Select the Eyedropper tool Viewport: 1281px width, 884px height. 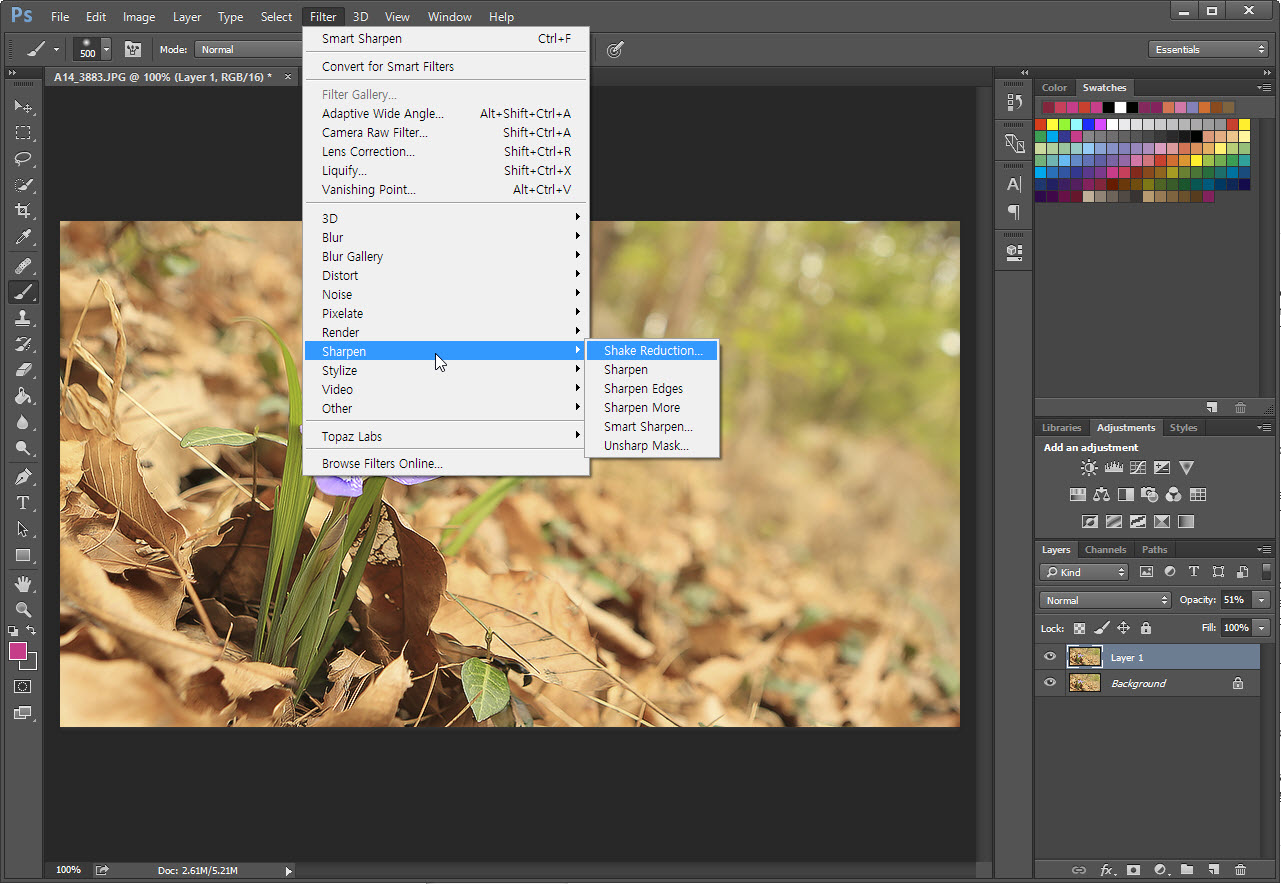tap(23, 237)
